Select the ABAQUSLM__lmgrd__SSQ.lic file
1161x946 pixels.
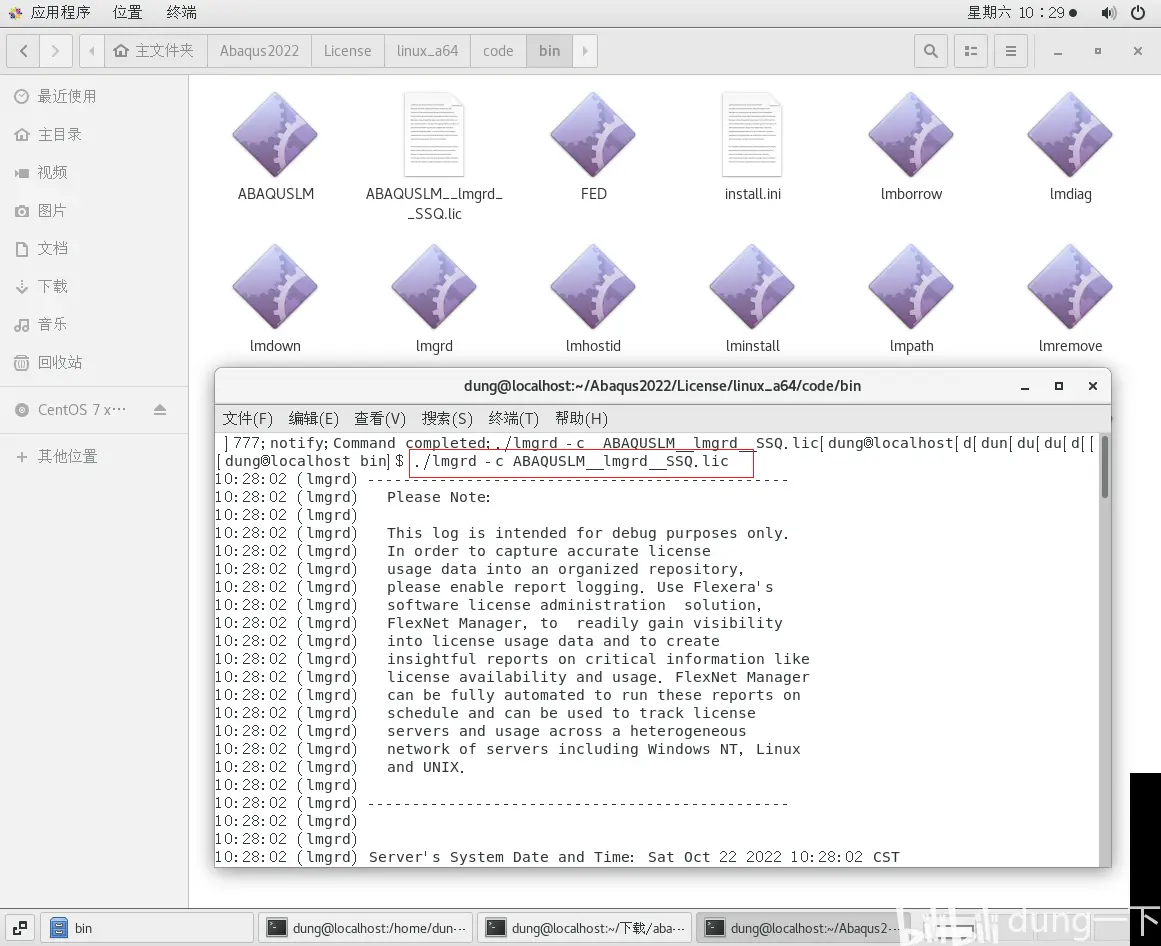click(x=434, y=135)
